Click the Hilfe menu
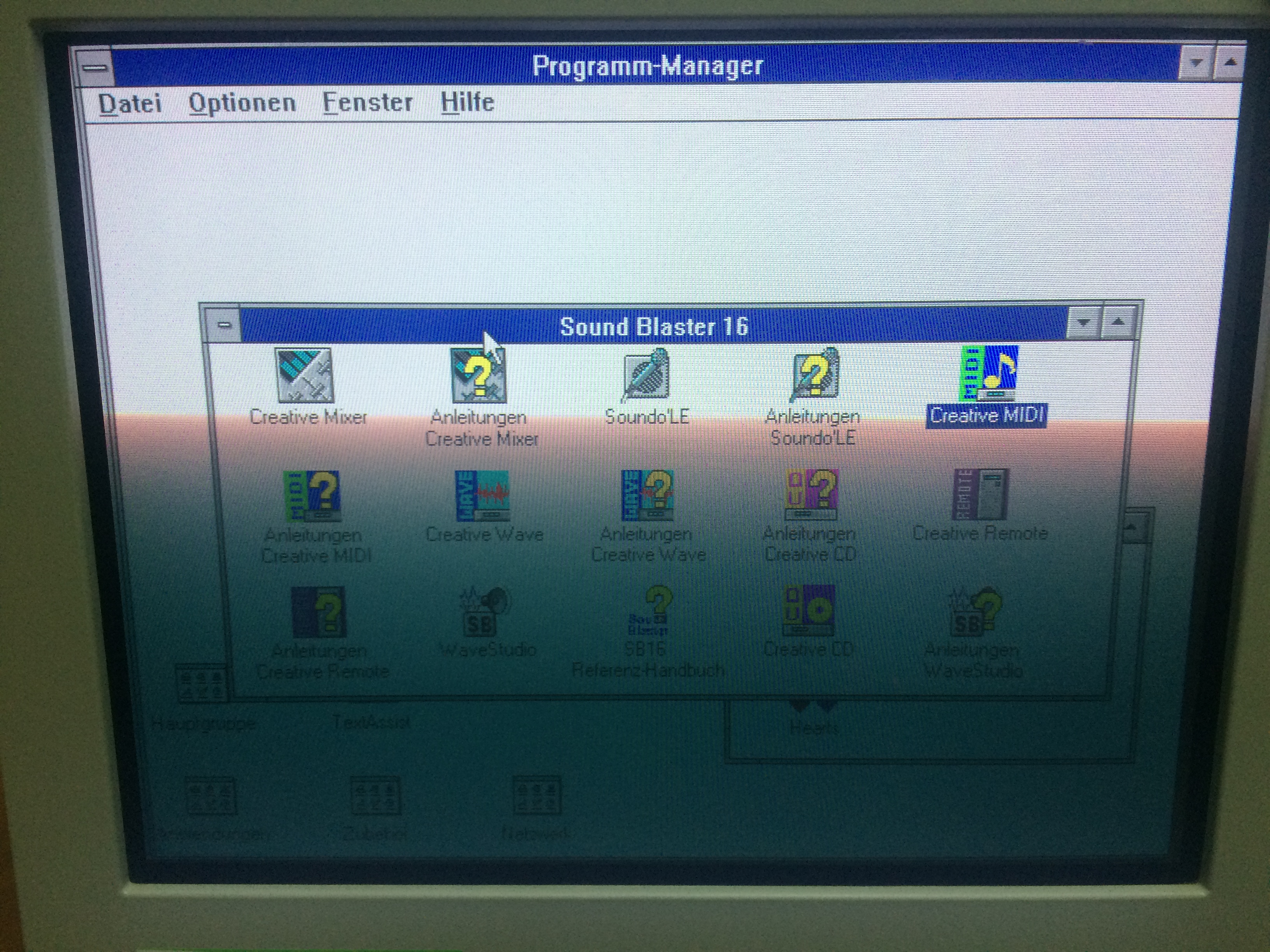Viewport: 1270px width, 952px height. click(x=467, y=103)
